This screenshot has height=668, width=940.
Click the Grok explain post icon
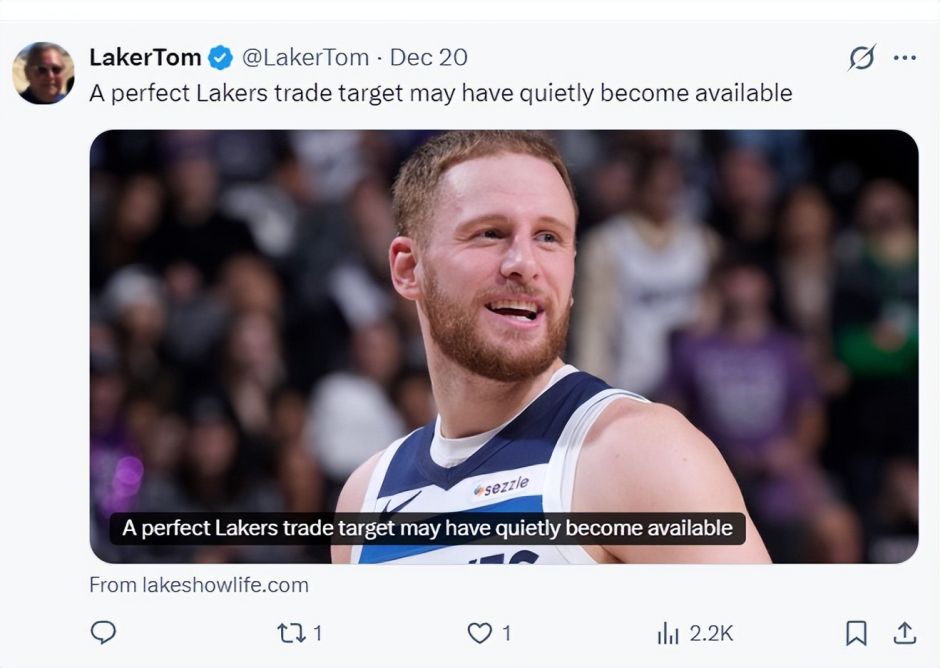pos(861,58)
